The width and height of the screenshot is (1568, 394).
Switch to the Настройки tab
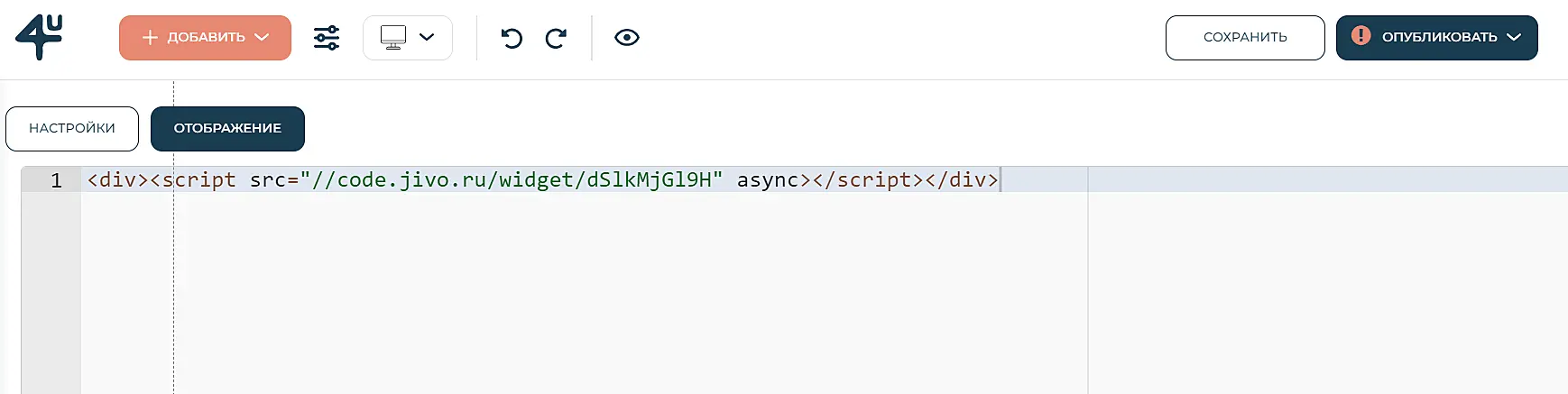pos(72,128)
